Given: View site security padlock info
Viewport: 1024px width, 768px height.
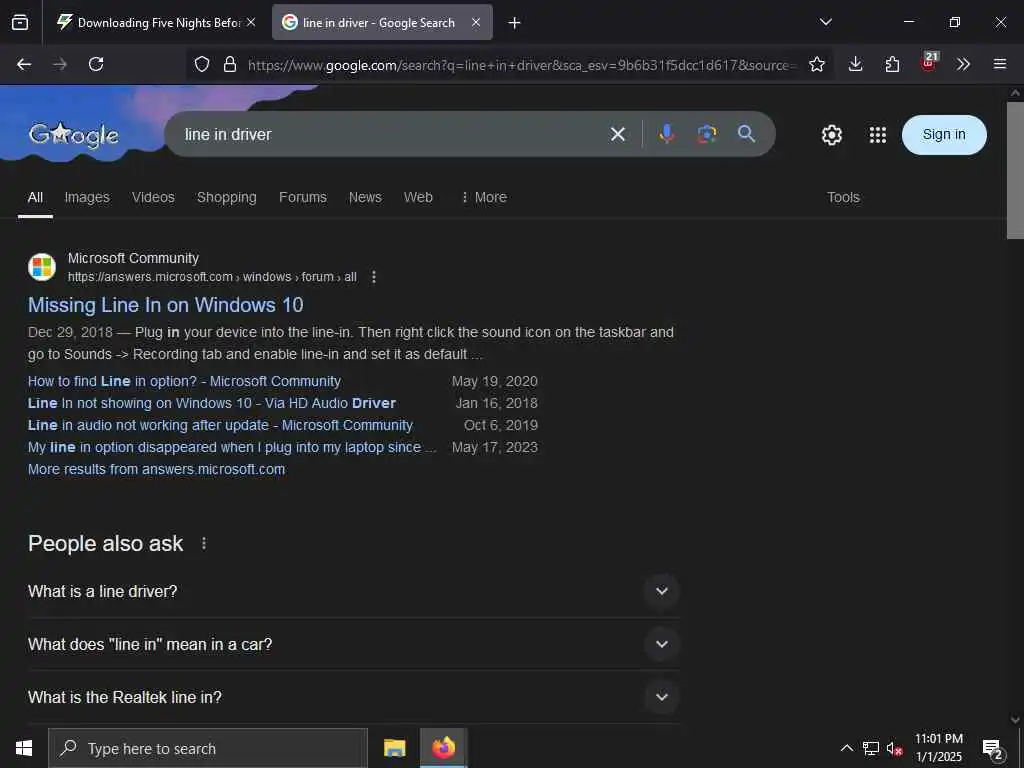Looking at the screenshot, I should (230, 64).
